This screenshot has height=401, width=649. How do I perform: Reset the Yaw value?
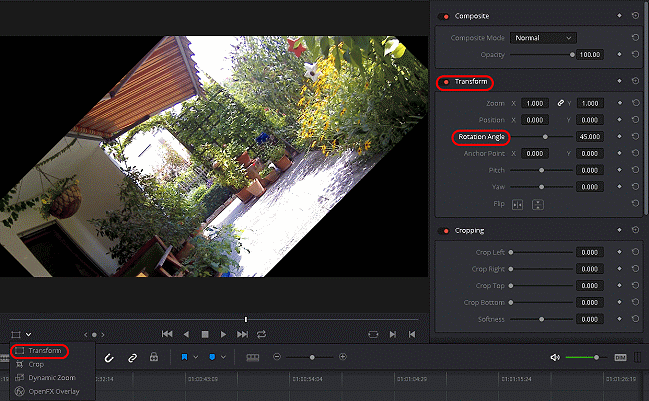(635, 187)
